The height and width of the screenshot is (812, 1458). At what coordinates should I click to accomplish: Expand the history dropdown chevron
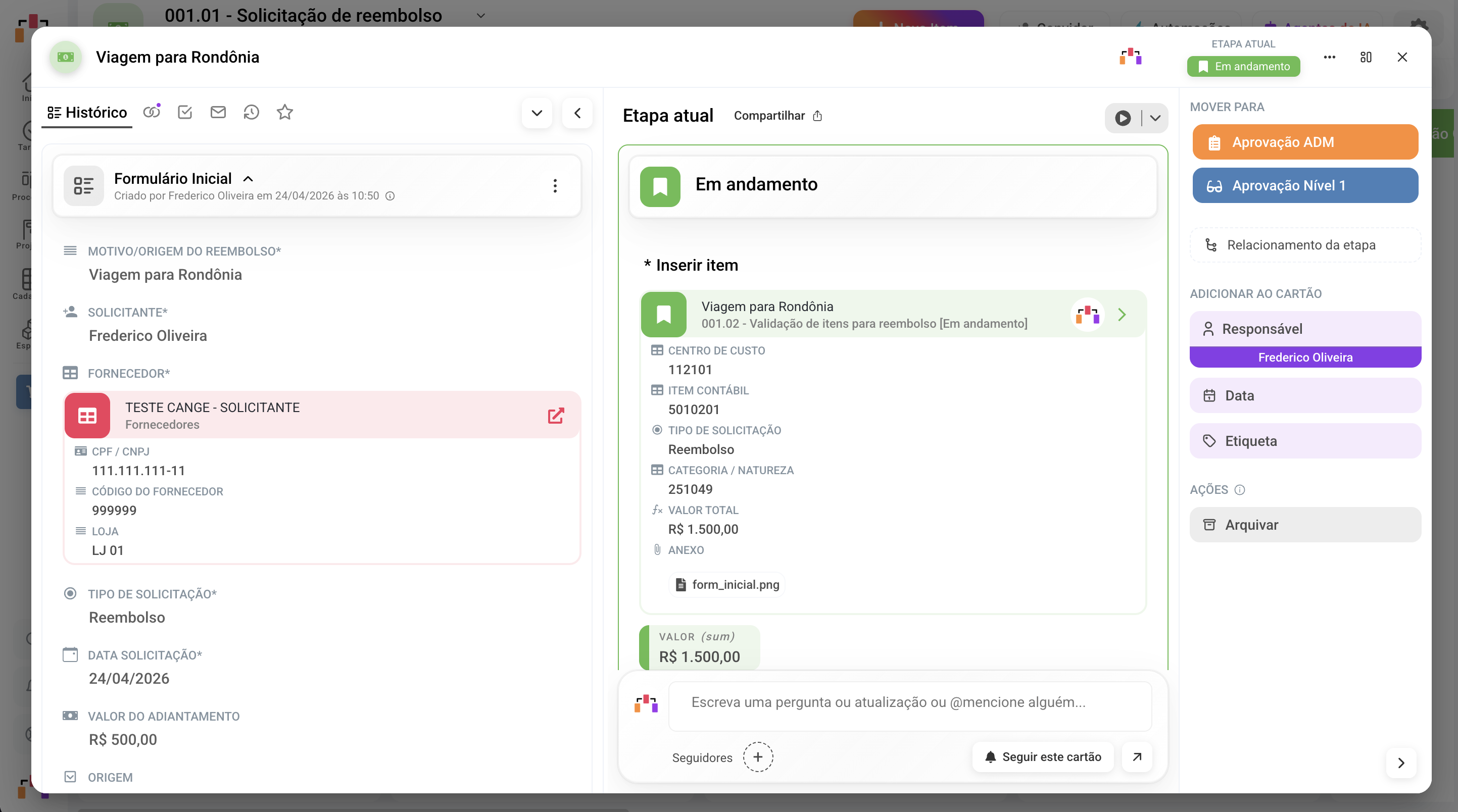(537, 113)
